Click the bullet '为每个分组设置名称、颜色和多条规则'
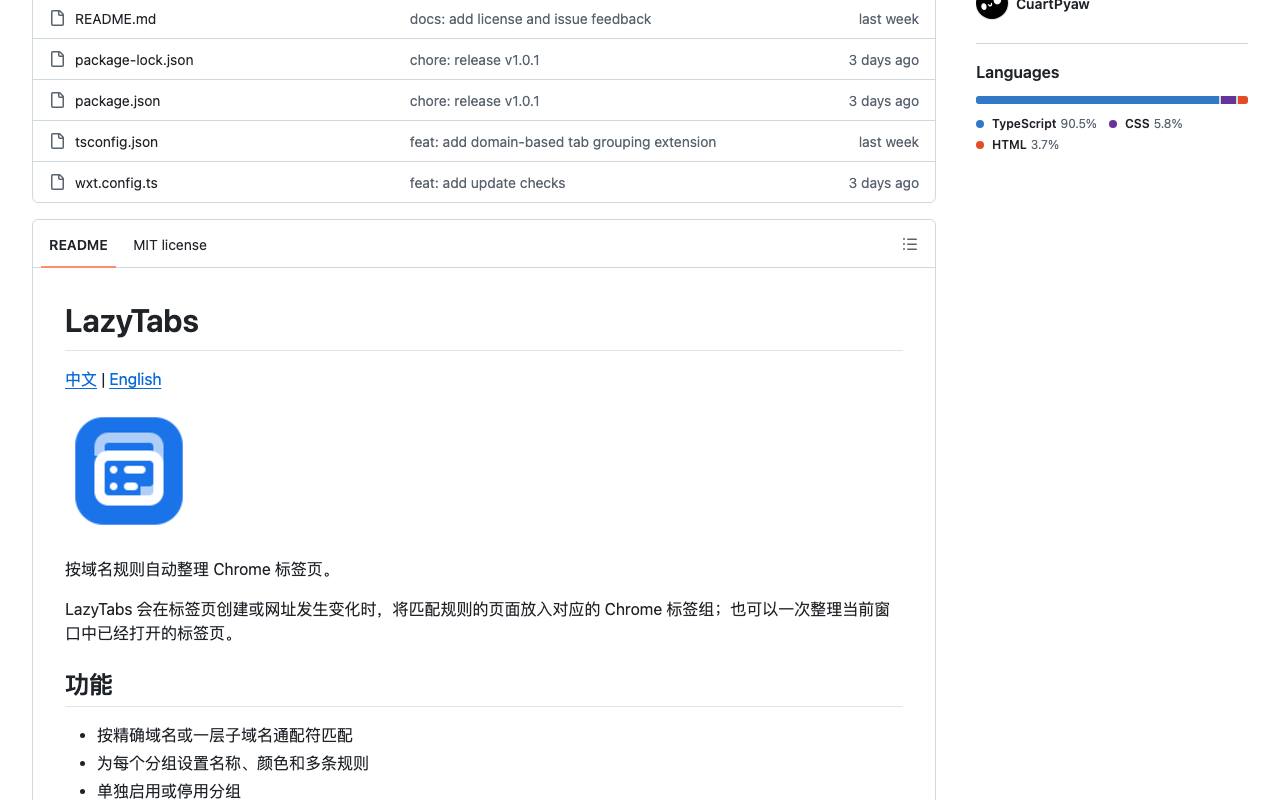The image size is (1280, 800). pyautogui.click(x=233, y=763)
